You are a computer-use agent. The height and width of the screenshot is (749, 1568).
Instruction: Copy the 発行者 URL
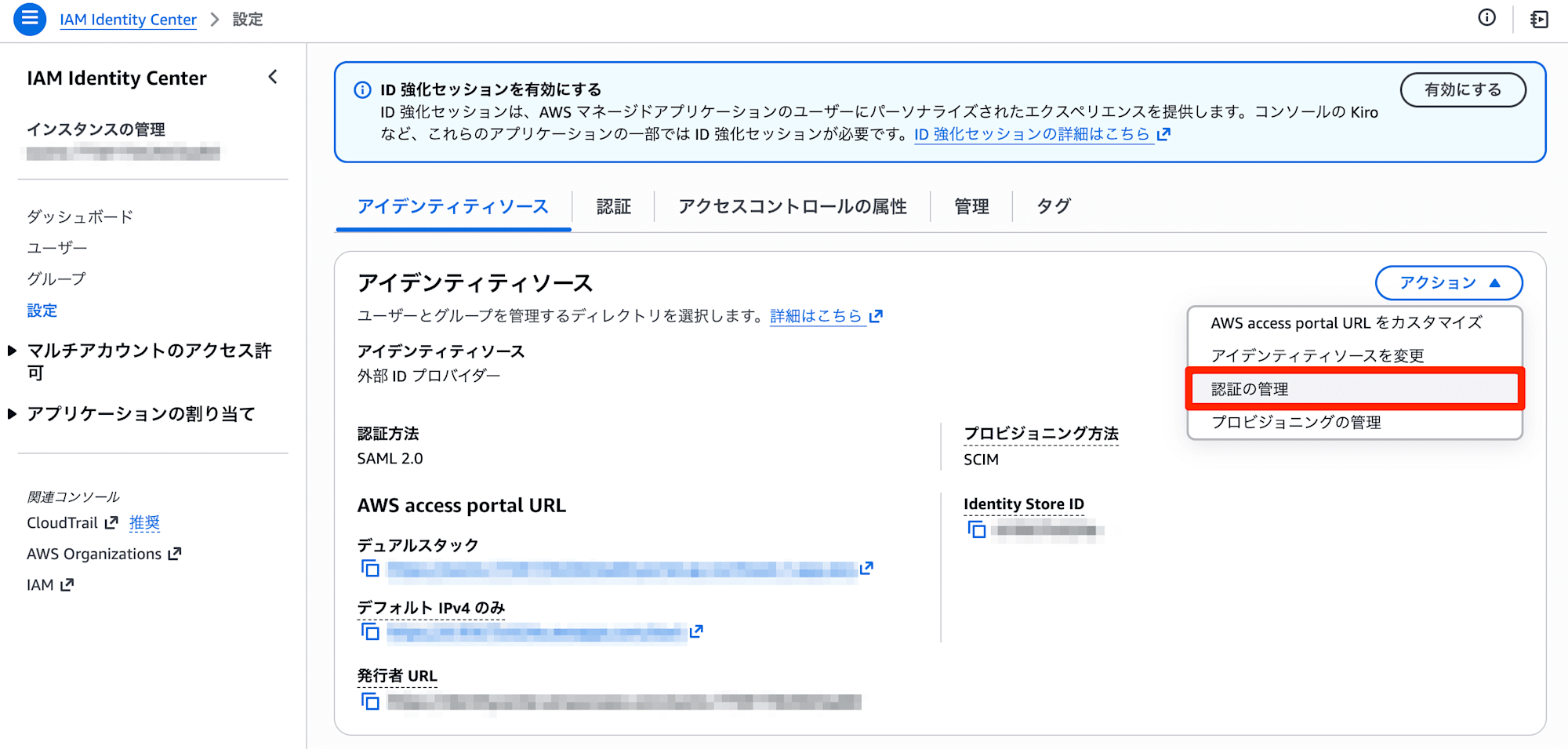click(x=370, y=702)
